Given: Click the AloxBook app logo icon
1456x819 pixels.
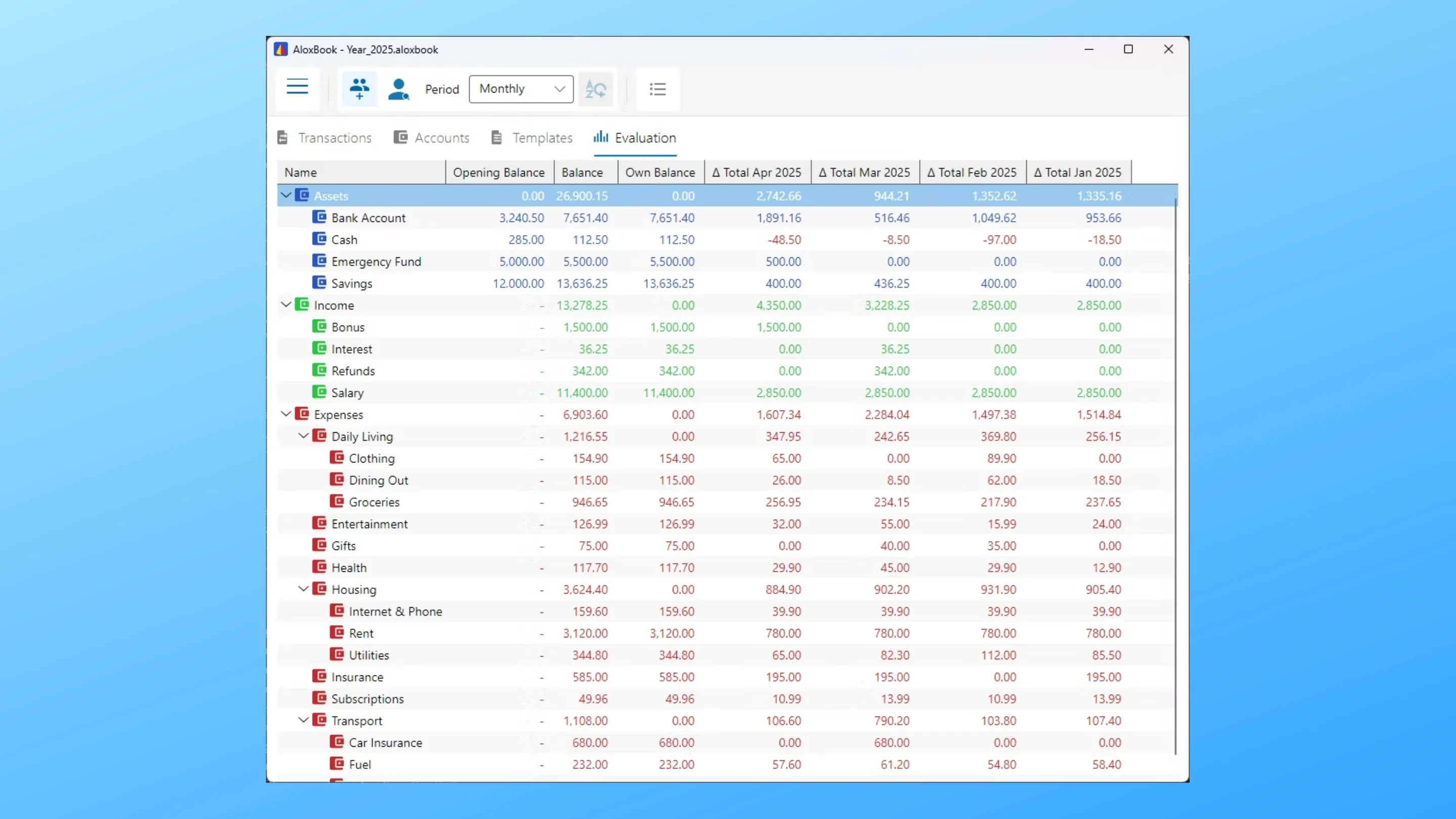Looking at the screenshot, I should [281, 49].
